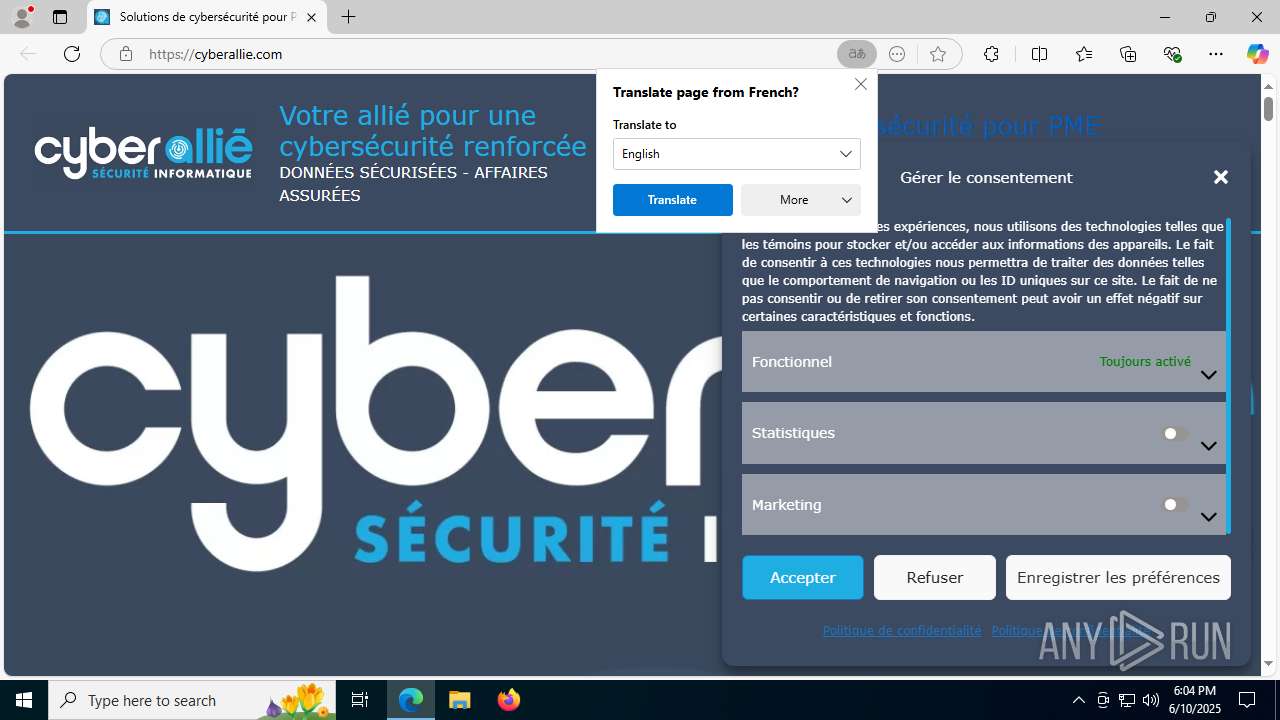Refresh the page with the reload icon
The image size is (1280, 720).
72,54
